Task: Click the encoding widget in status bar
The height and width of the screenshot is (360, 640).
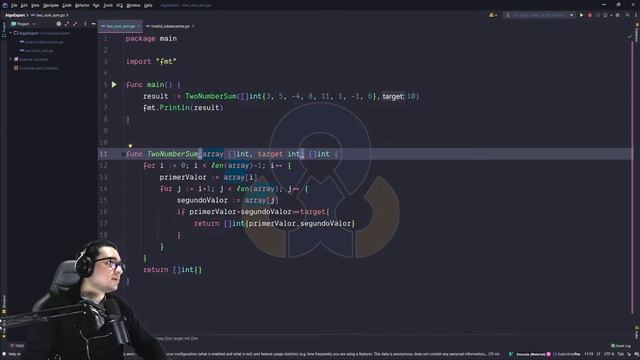Action: point(608,354)
